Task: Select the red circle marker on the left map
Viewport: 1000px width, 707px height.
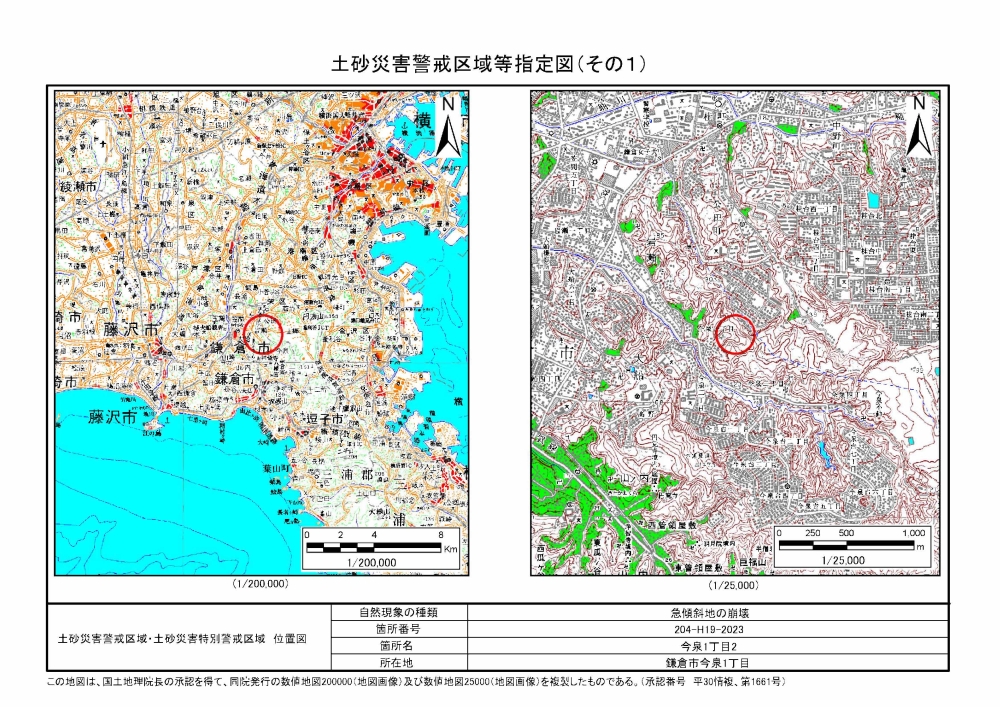Action: [264, 335]
